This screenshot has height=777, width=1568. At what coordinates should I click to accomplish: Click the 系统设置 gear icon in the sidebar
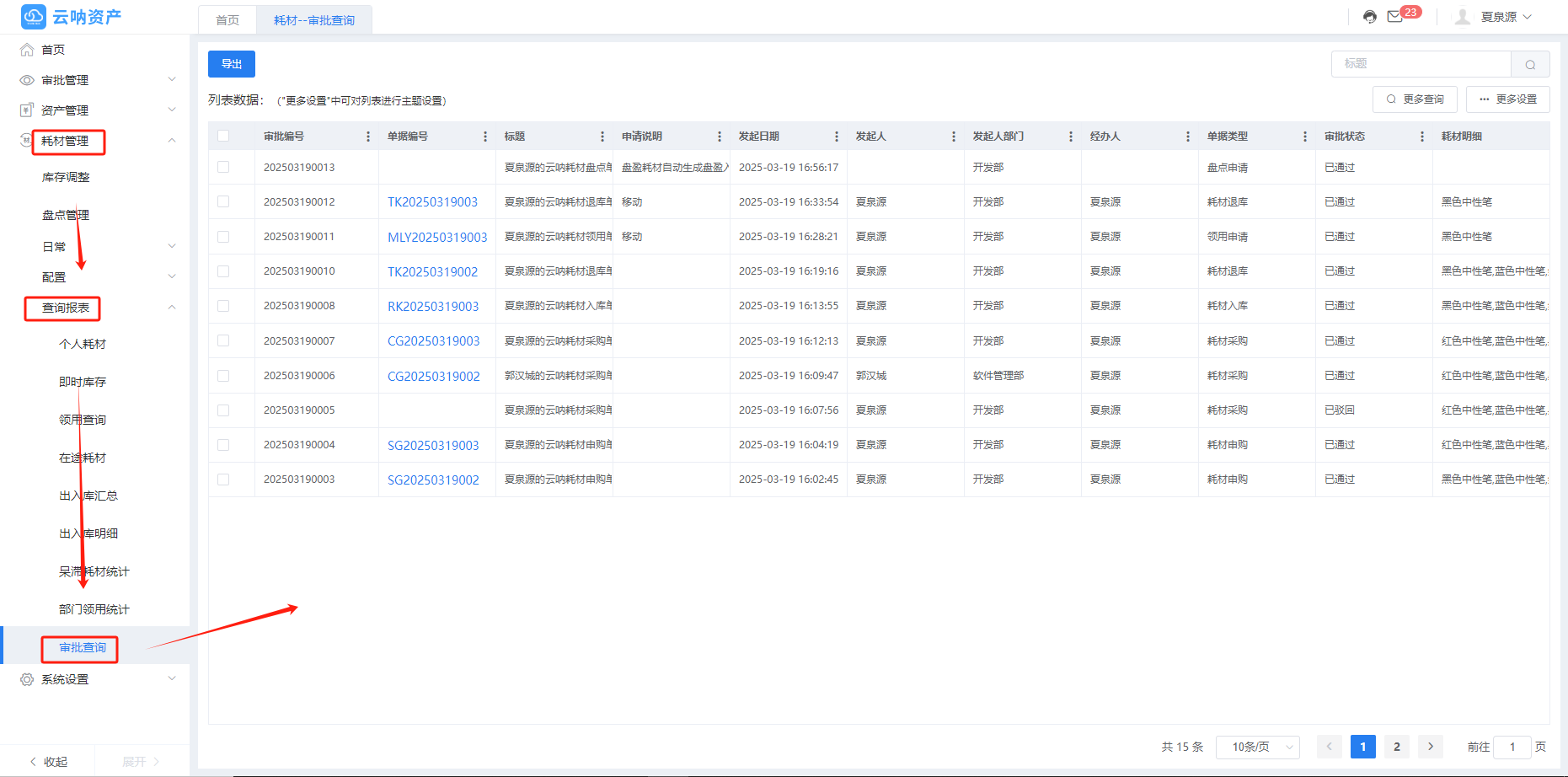coord(27,679)
